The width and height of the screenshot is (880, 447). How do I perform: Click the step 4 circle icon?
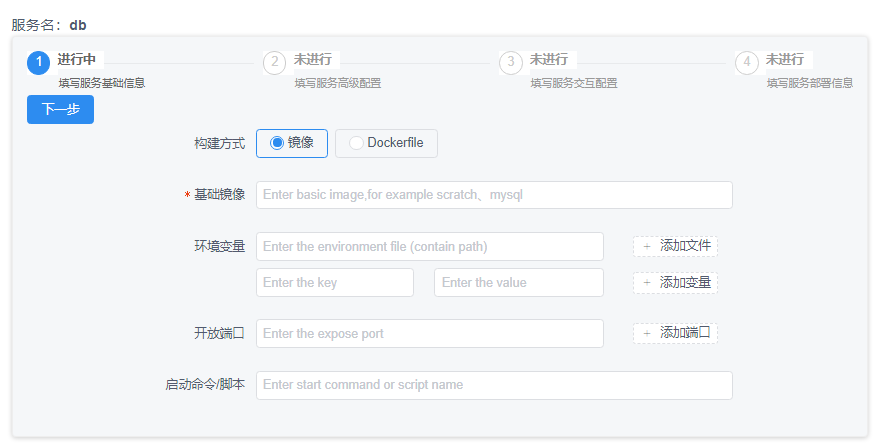pyautogui.click(x=747, y=63)
